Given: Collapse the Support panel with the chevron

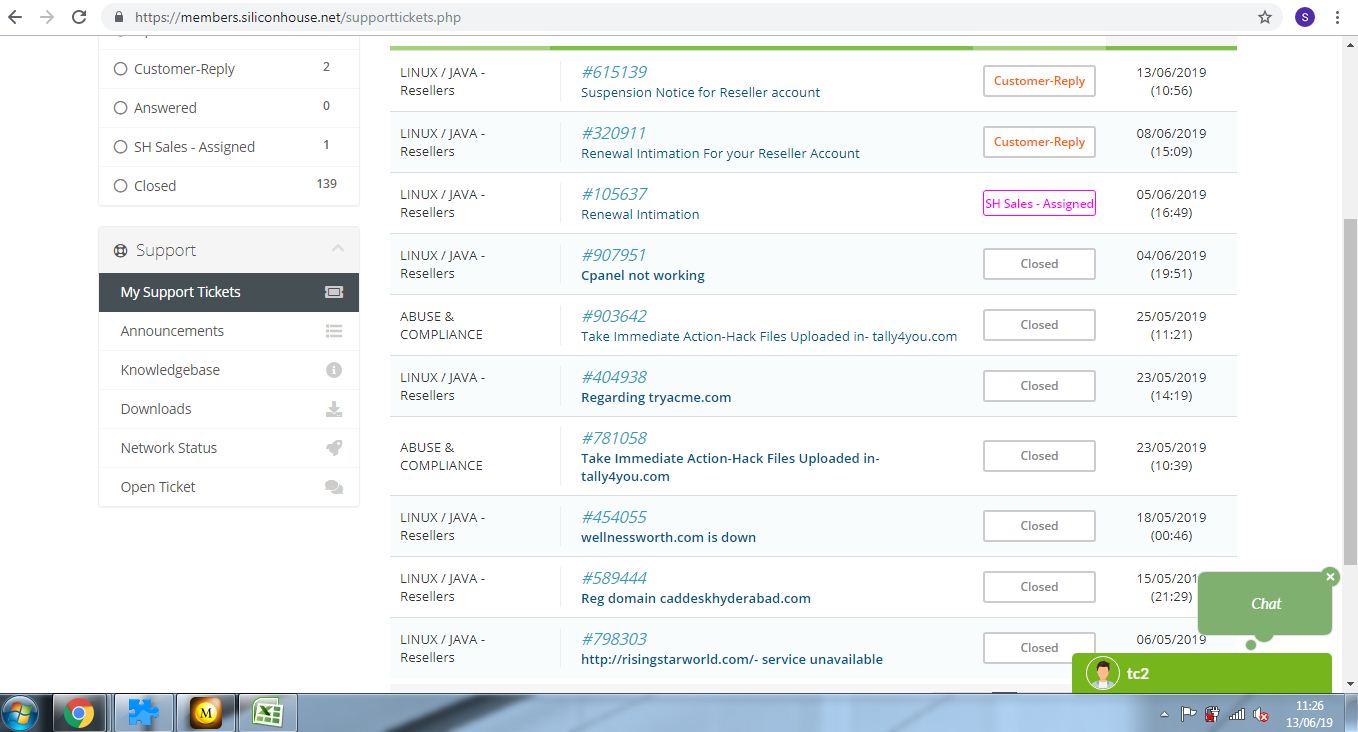Looking at the screenshot, I should pyautogui.click(x=337, y=249).
